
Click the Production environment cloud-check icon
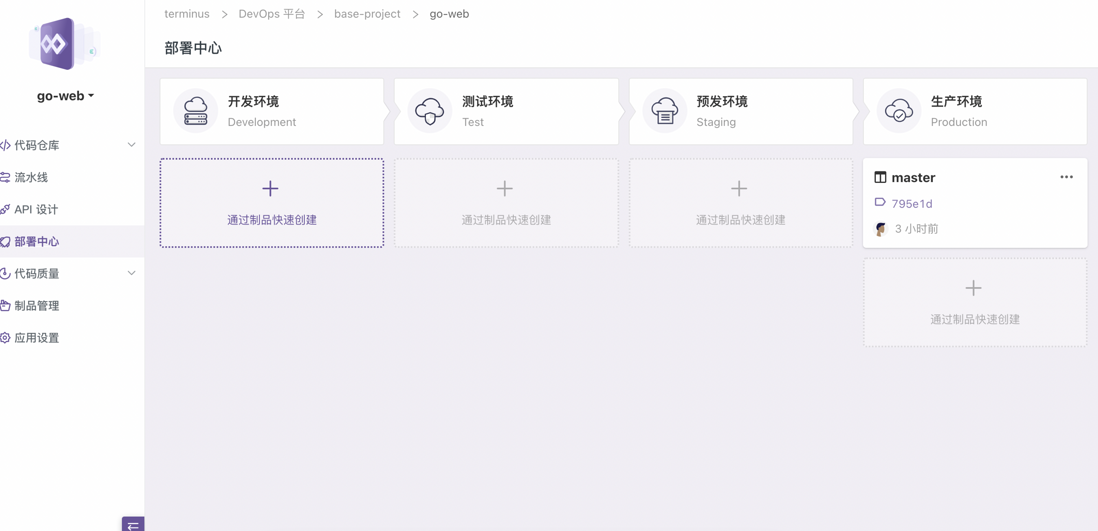pyautogui.click(x=899, y=111)
